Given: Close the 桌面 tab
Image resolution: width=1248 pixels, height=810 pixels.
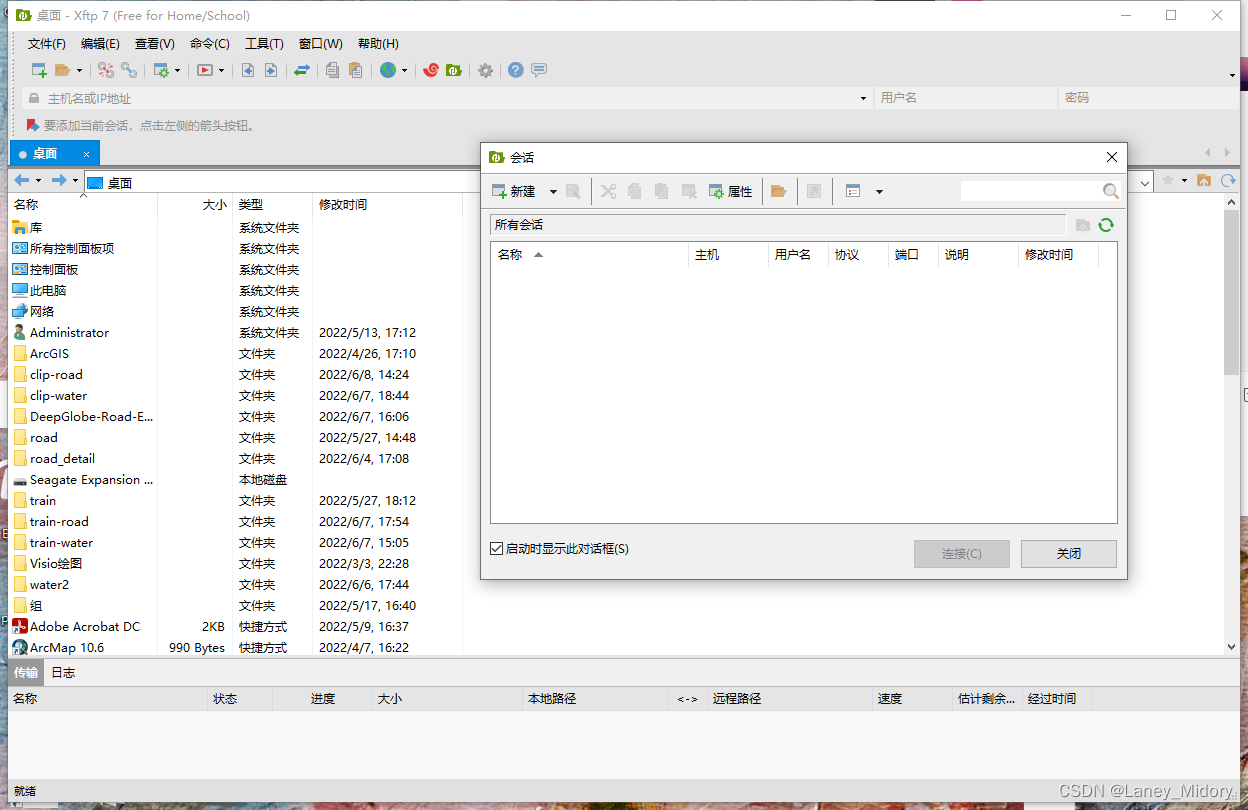Looking at the screenshot, I should (x=86, y=154).
